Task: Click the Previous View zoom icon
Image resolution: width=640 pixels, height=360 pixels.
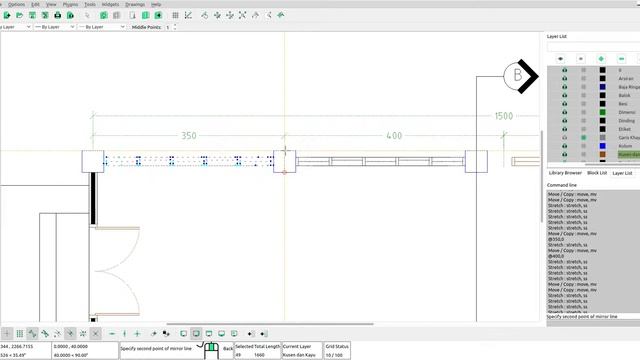Action: pos(256,16)
